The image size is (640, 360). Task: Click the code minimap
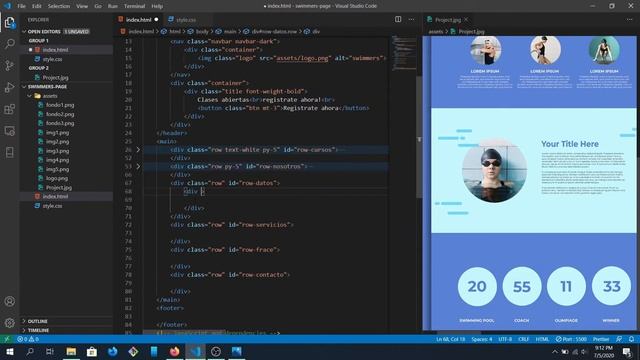point(403,53)
